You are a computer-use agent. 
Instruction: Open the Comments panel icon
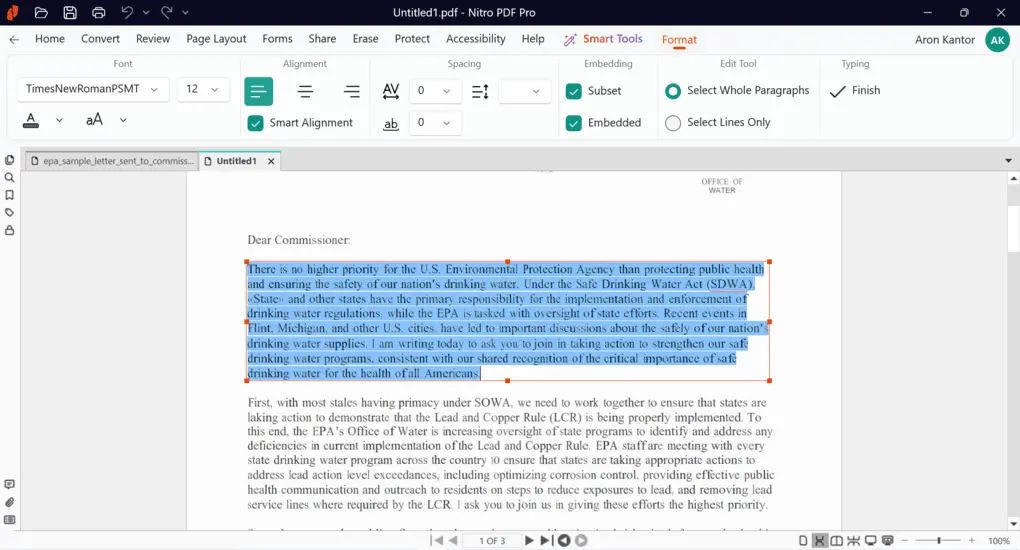tap(10, 484)
